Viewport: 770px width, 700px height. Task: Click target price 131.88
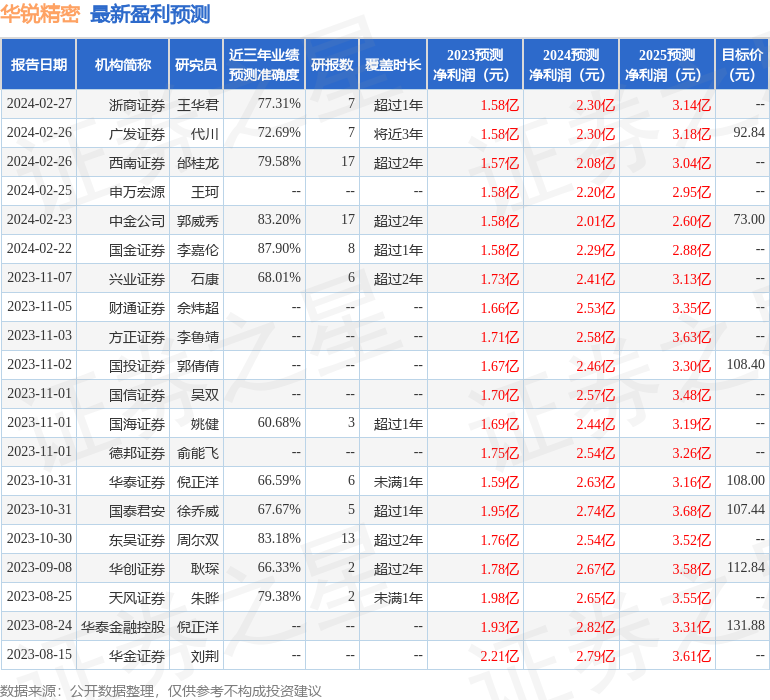tap(745, 625)
